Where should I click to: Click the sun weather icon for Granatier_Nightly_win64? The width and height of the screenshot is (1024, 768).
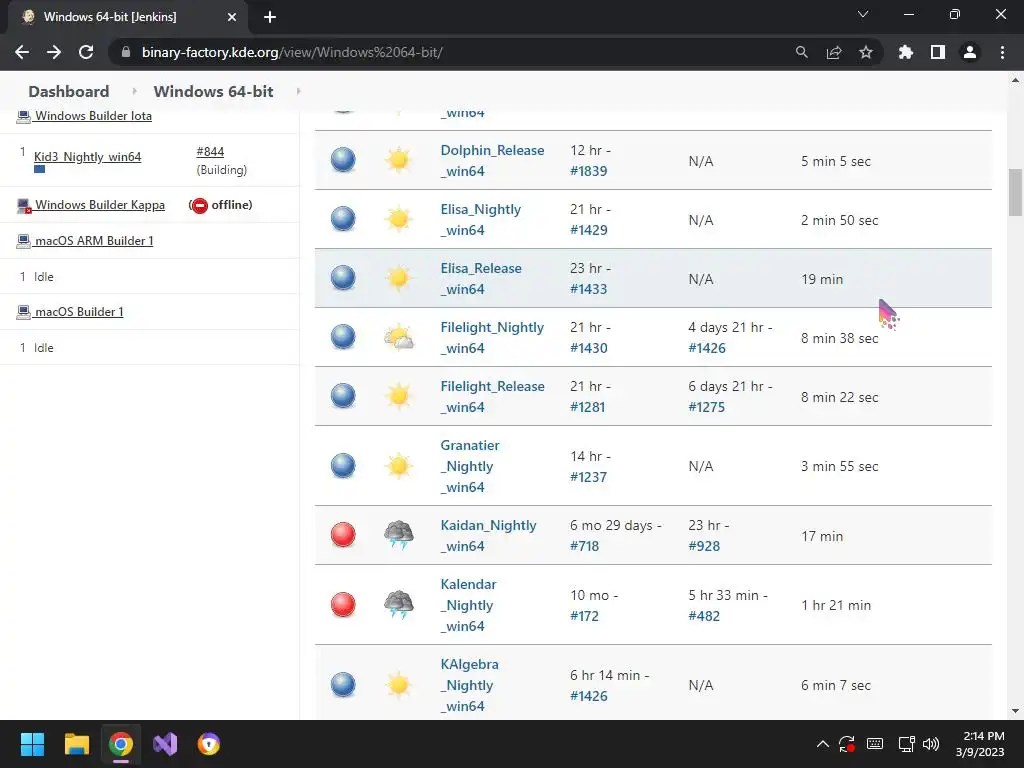[x=398, y=466]
